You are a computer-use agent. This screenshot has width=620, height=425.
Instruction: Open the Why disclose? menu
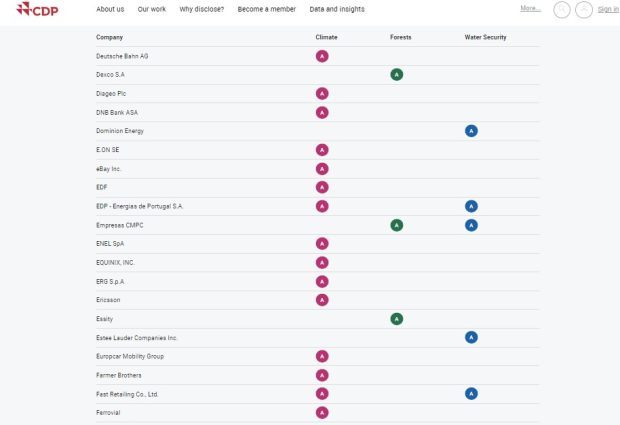tap(202, 9)
